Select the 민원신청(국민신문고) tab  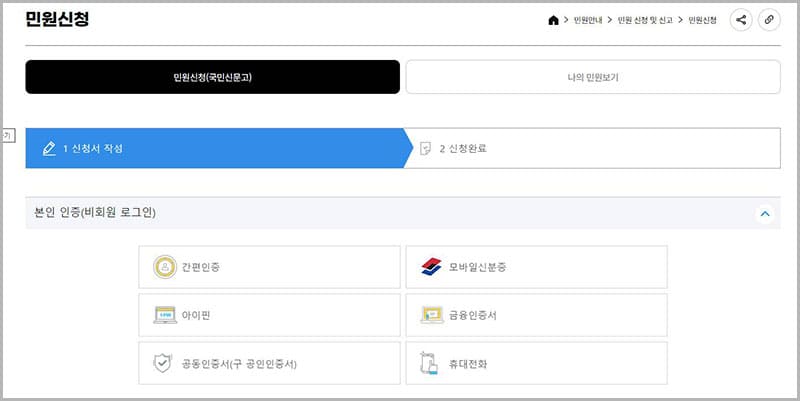212,77
